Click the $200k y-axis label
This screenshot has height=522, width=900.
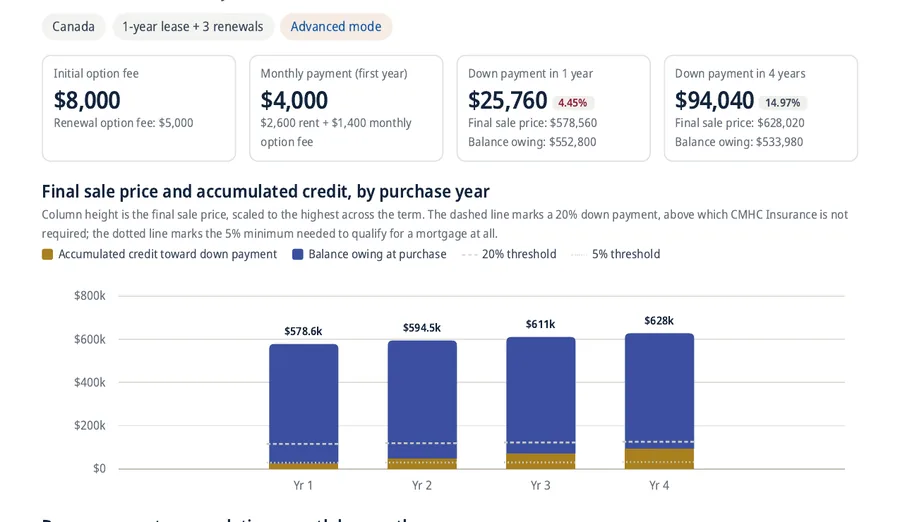pos(90,426)
